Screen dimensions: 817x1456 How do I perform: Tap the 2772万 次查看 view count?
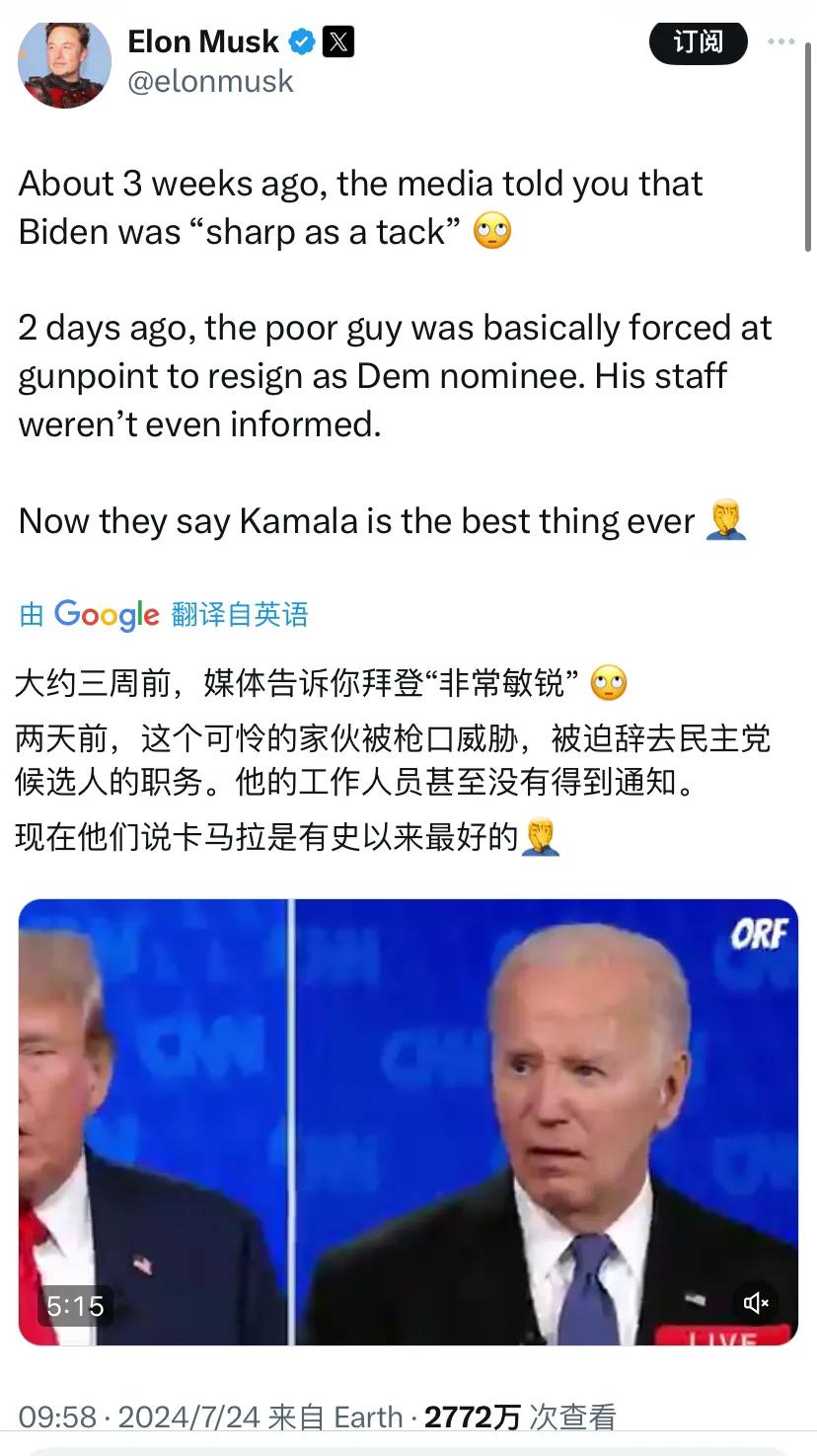tap(520, 1418)
